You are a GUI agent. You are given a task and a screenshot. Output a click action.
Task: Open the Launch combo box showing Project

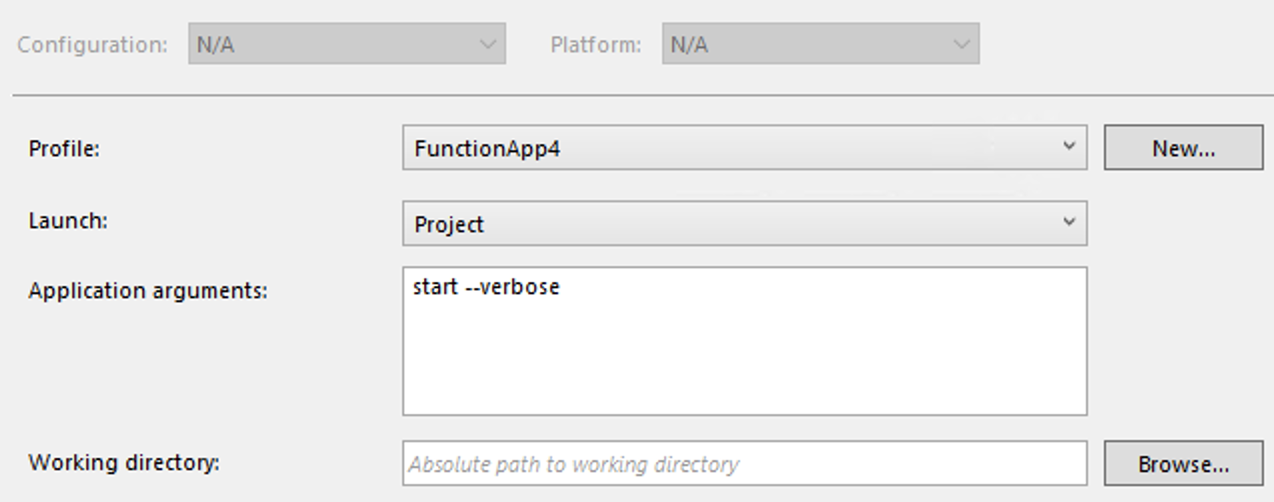coord(743,223)
